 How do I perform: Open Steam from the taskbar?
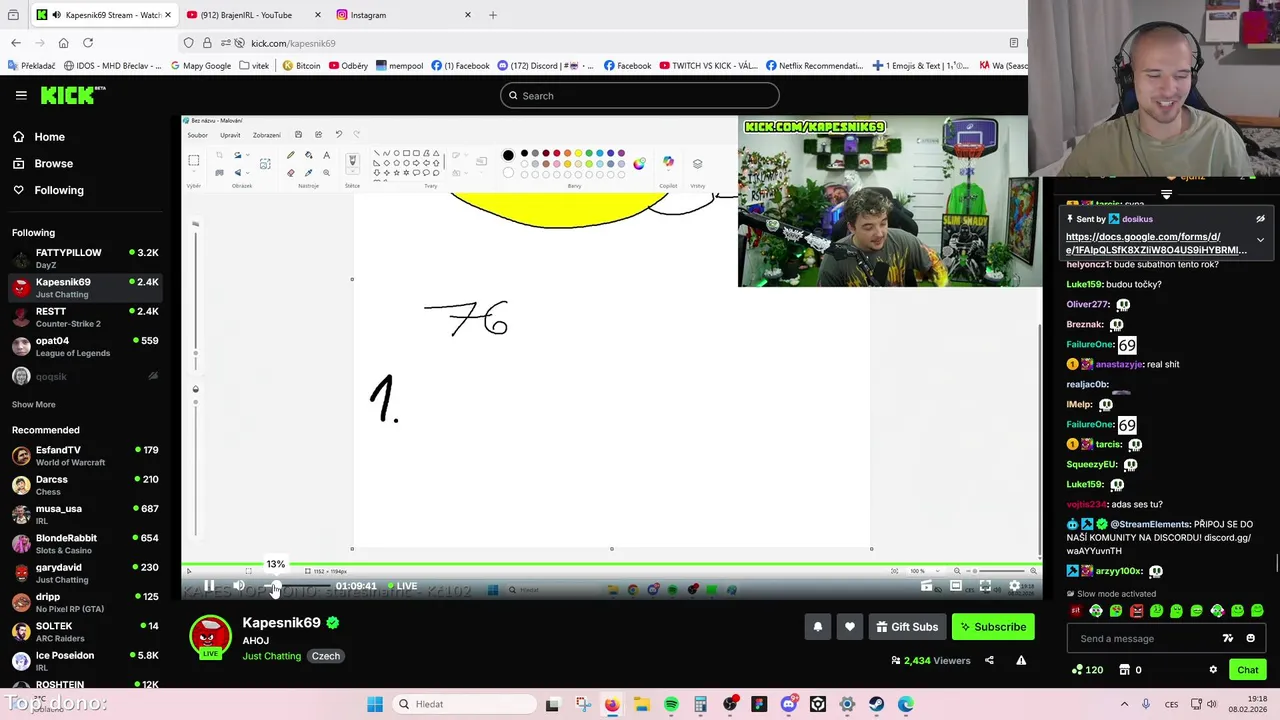[876, 704]
